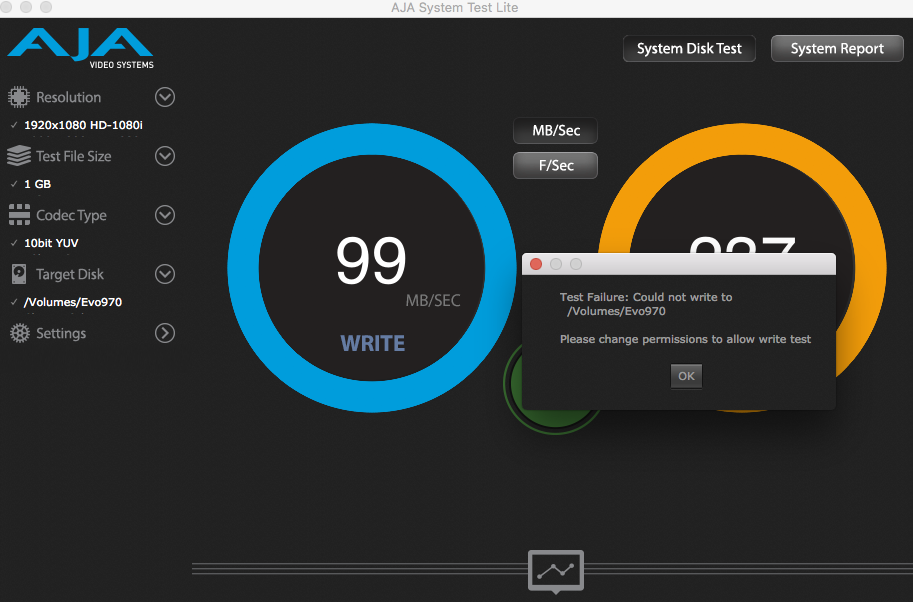Click the Test File Size stack icon
The height and width of the screenshot is (602, 913).
coord(19,156)
